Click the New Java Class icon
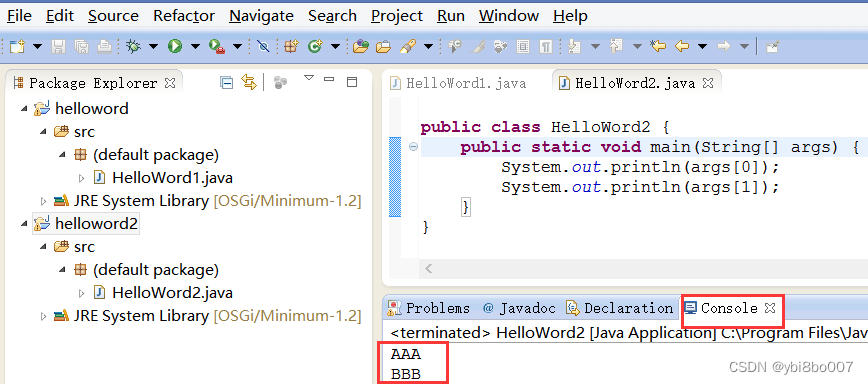The width and height of the screenshot is (868, 384). [x=316, y=46]
